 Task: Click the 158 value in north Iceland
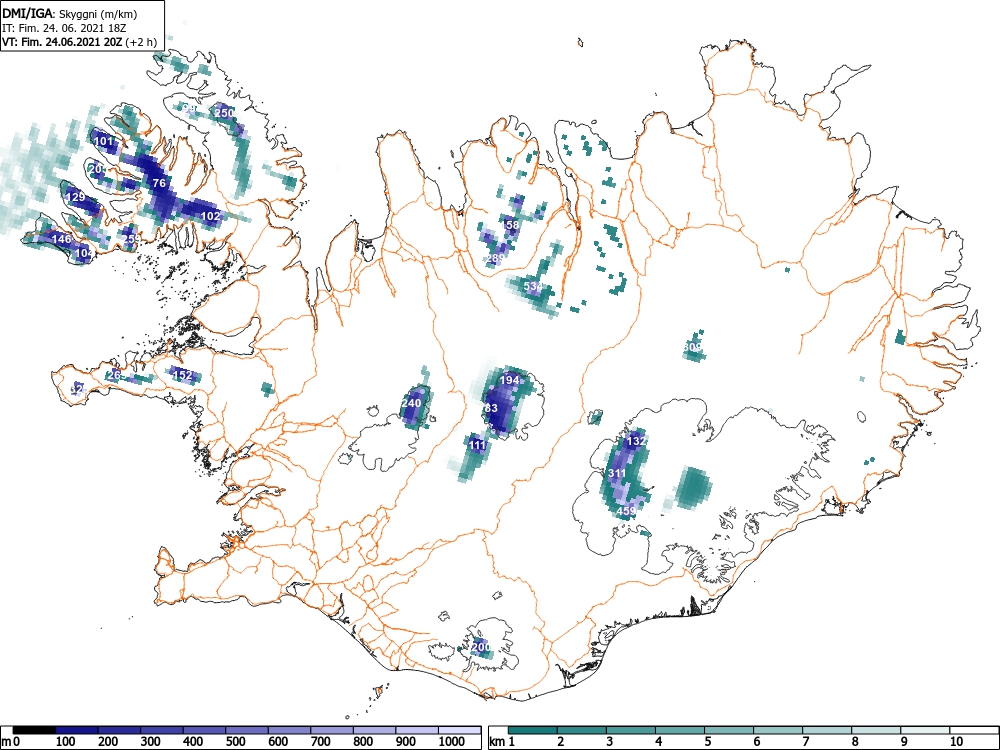pos(511,224)
